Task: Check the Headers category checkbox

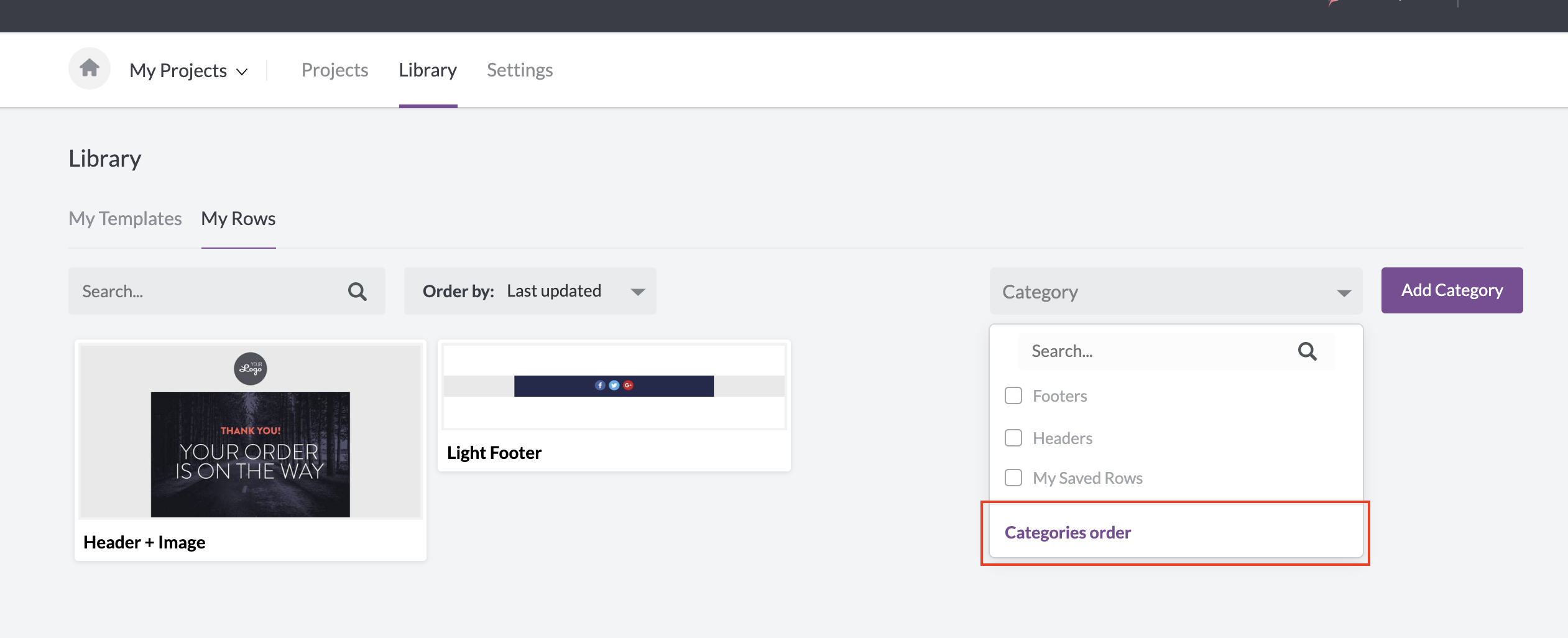Action: pyautogui.click(x=1013, y=438)
